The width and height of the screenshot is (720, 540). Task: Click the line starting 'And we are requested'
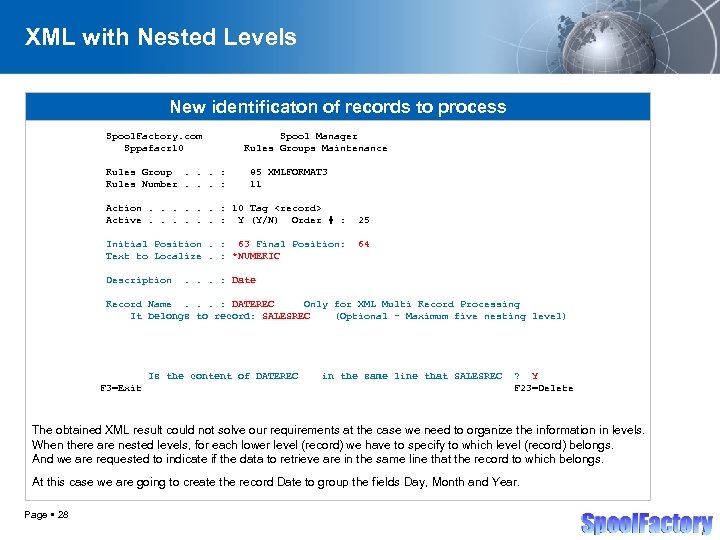click(x=317, y=459)
